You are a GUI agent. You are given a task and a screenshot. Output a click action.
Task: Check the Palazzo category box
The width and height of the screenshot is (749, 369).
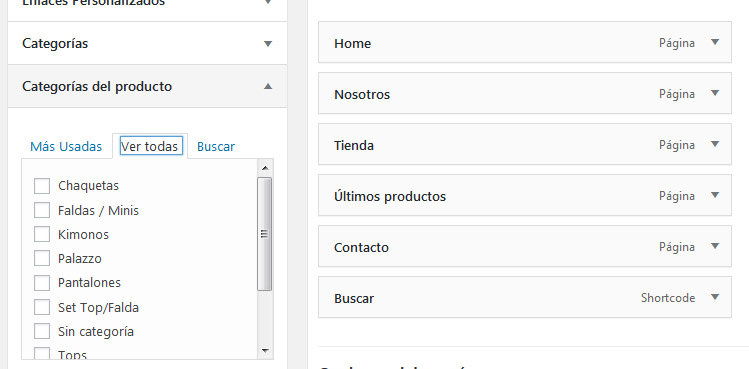pyautogui.click(x=42, y=259)
